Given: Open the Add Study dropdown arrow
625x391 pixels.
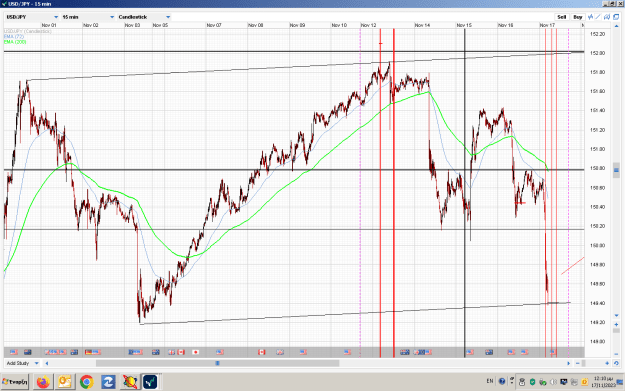Looking at the screenshot, I should 37,363.
